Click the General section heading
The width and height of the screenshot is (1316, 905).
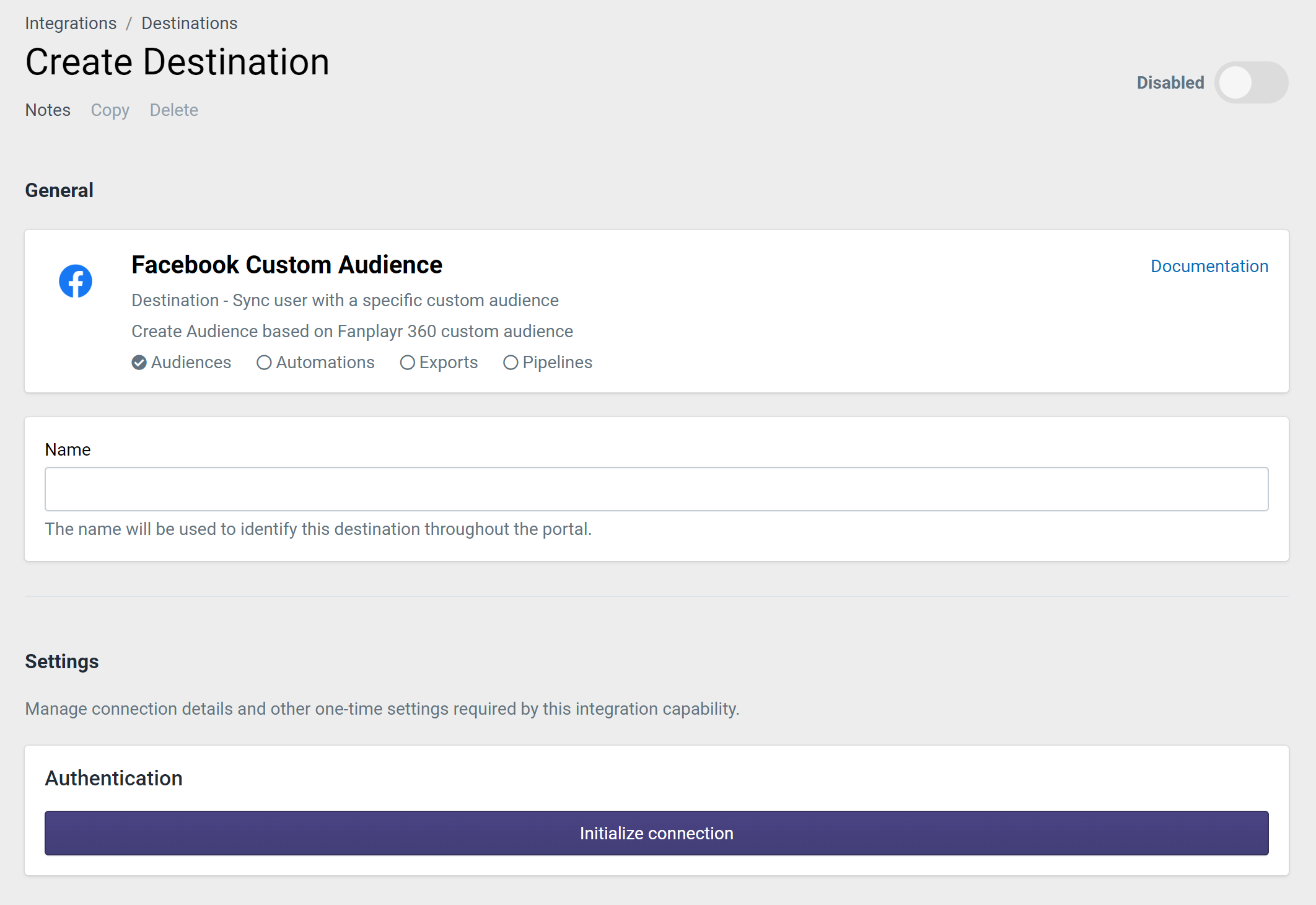[59, 190]
